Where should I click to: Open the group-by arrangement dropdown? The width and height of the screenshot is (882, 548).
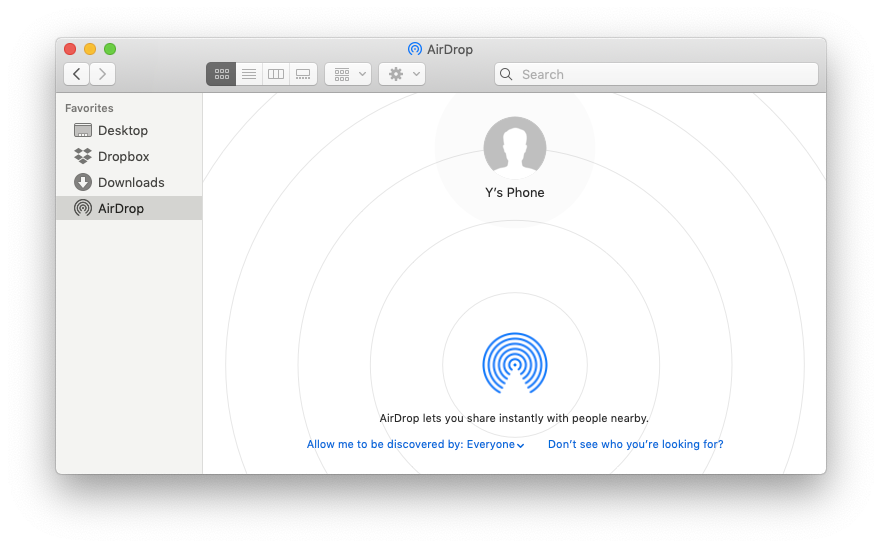348,74
